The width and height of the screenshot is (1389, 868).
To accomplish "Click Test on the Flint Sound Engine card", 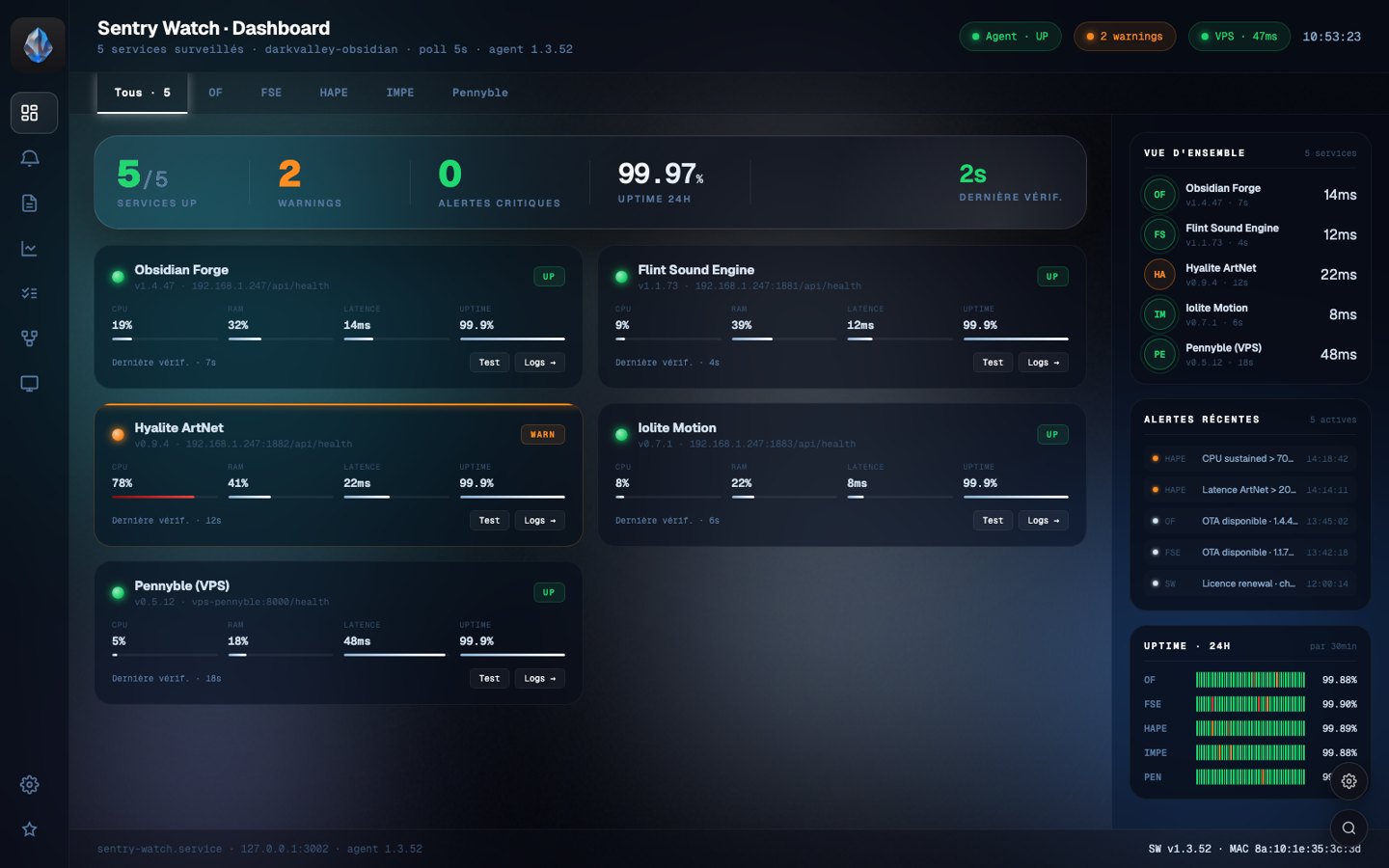I will (993, 363).
